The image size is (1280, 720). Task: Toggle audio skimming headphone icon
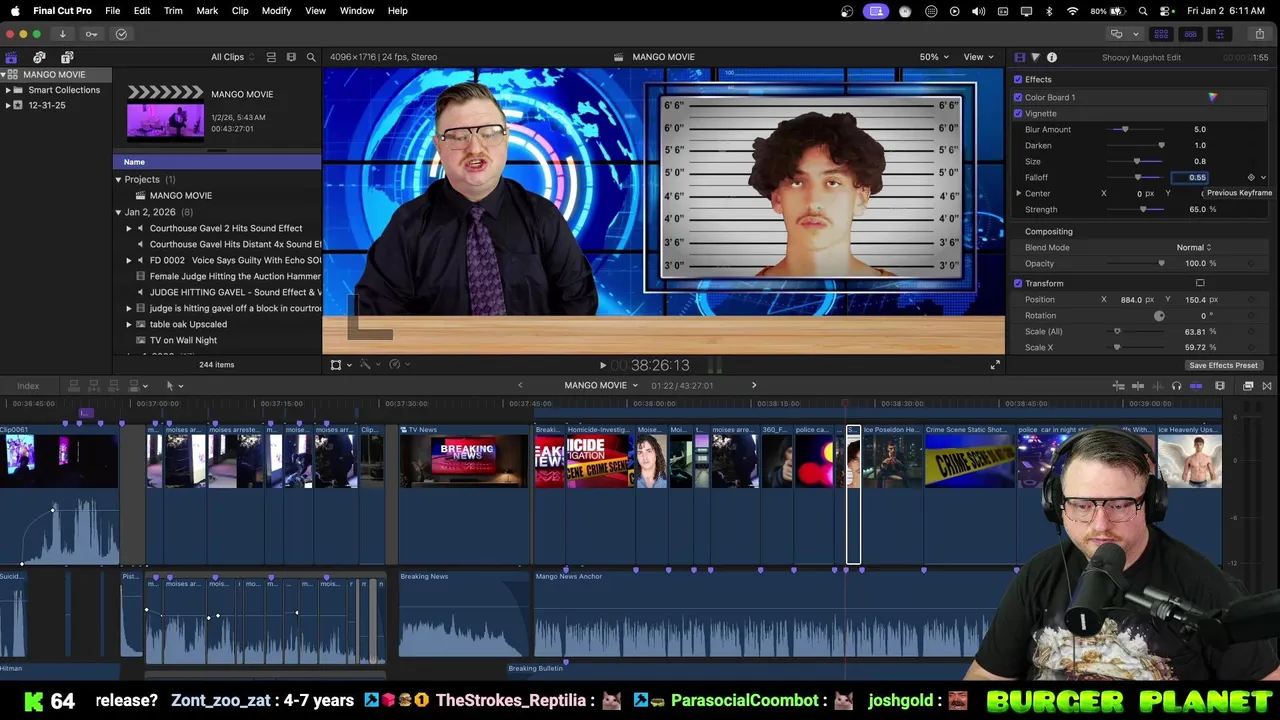click(x=1176, y=386)
